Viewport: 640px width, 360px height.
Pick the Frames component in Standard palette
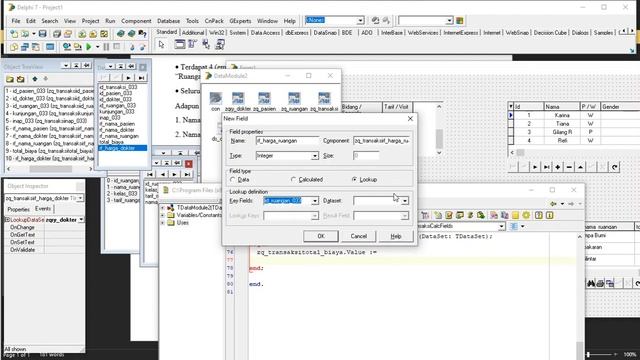point(180,44)
